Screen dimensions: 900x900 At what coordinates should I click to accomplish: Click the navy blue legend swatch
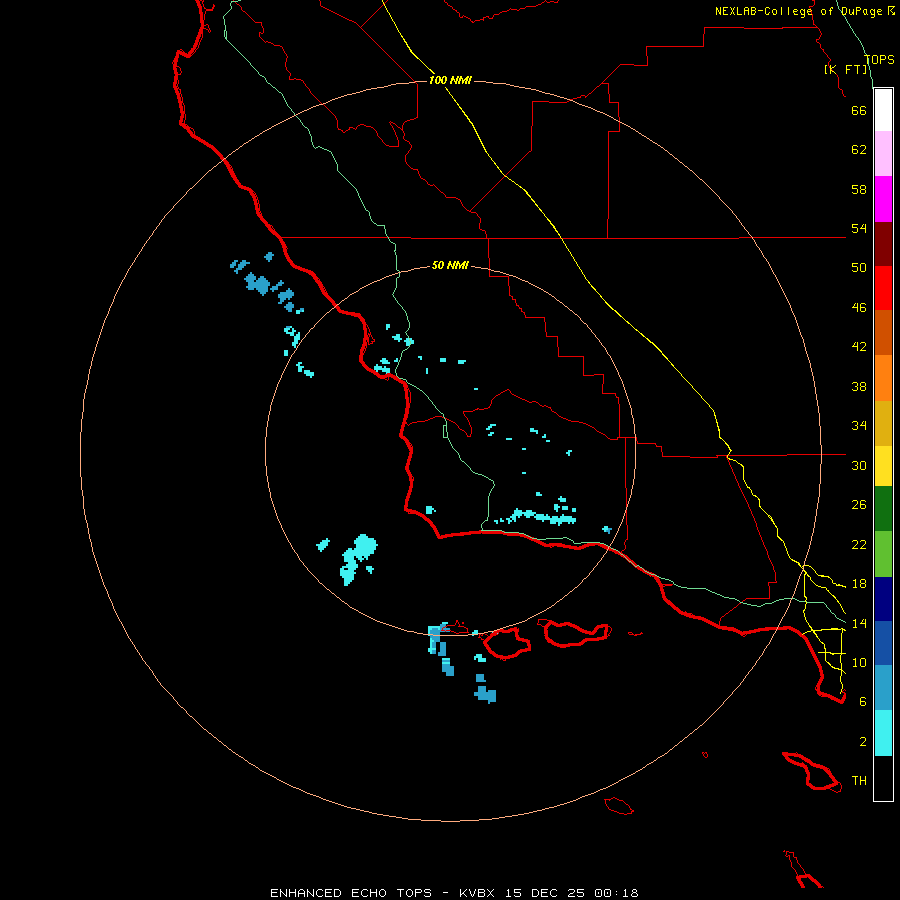[883, 599]
